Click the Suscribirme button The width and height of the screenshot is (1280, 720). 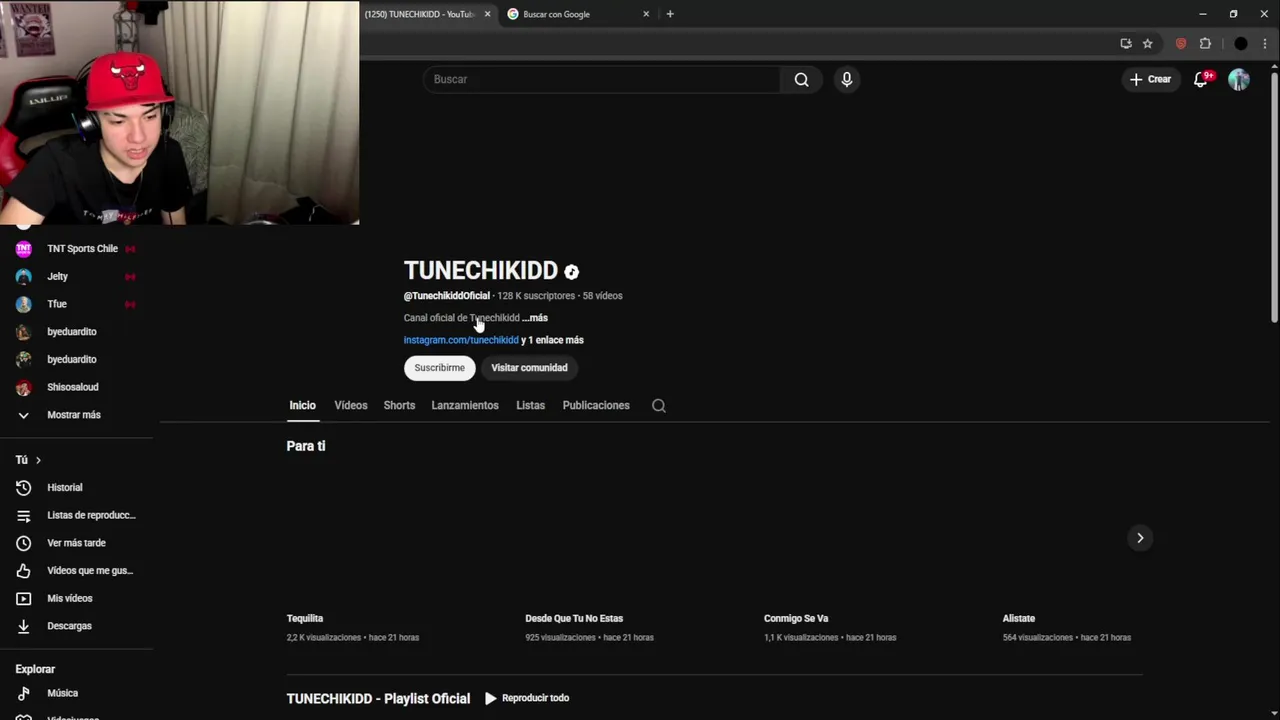(x=440, y=368)
